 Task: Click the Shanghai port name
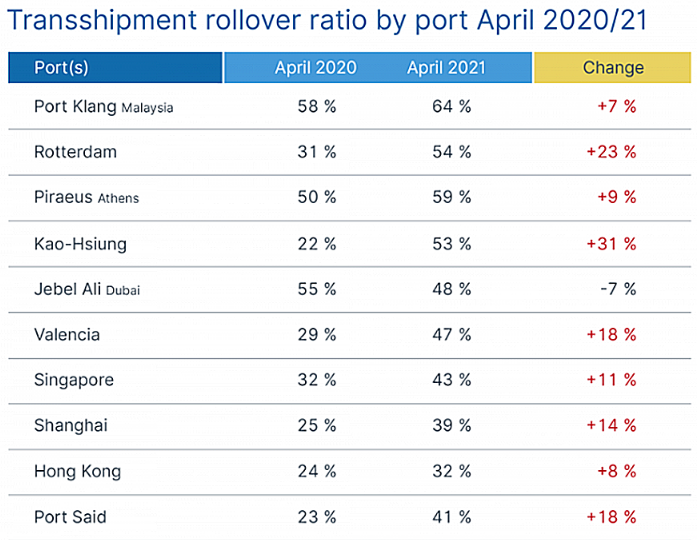(x=71, y=426)
